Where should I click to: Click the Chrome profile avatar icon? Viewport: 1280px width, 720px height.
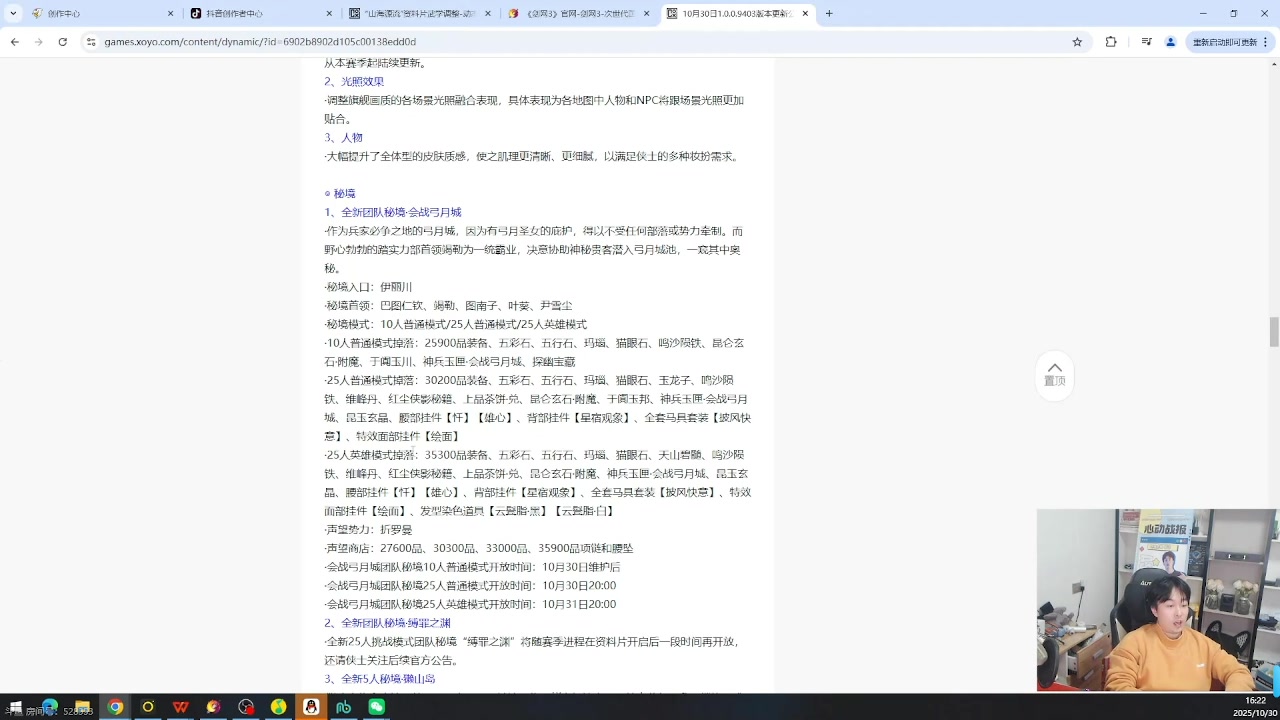[1170, 41]
